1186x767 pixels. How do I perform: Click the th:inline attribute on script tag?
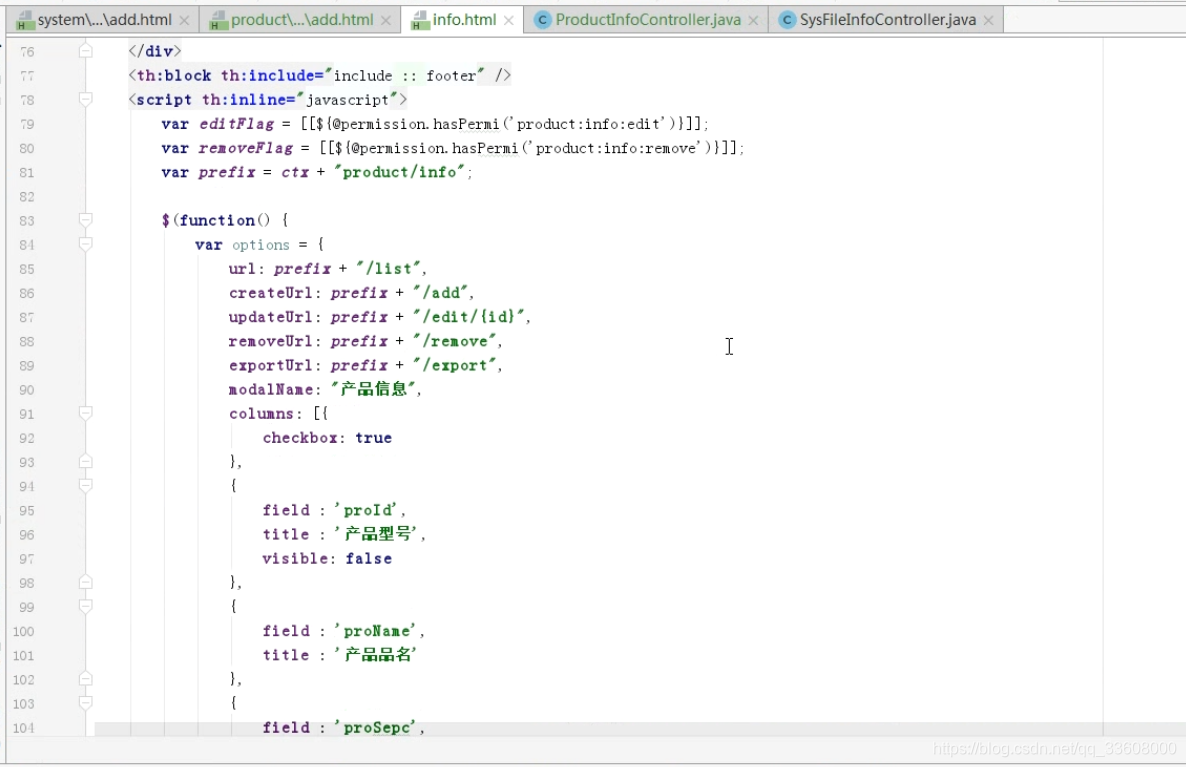[x=248, y=99]
